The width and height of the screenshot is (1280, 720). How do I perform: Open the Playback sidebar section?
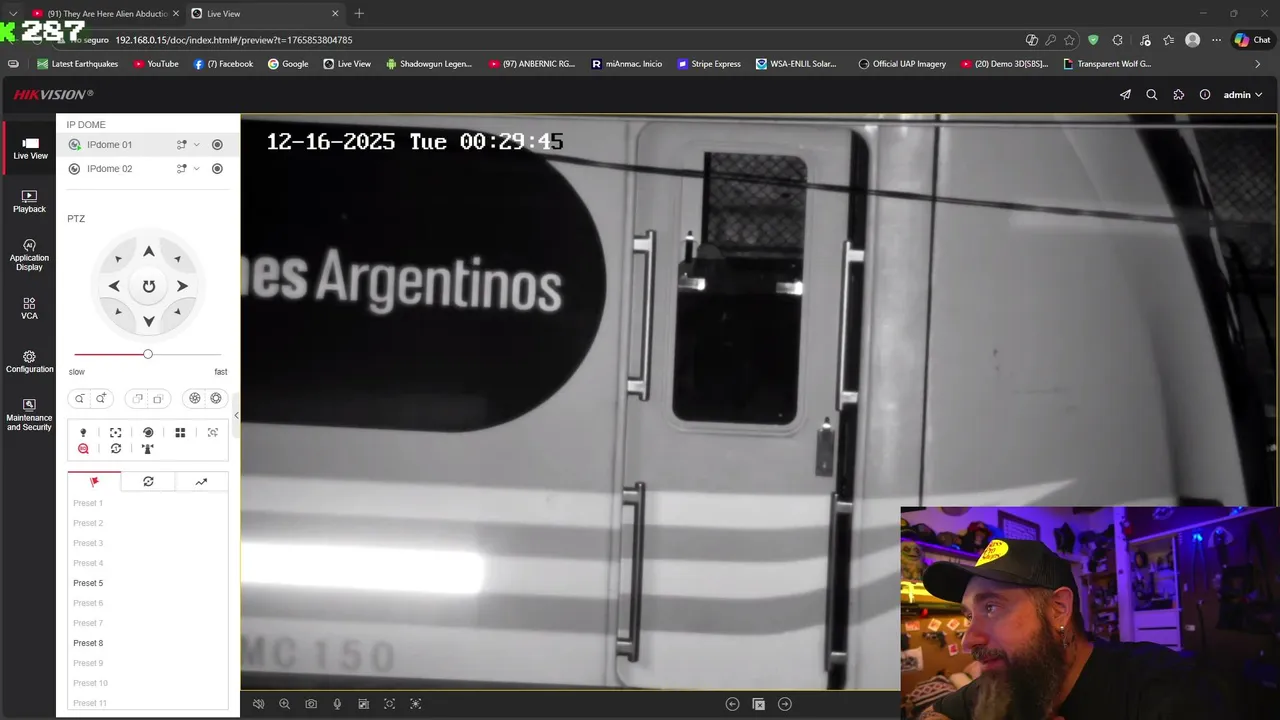coord(30,202)
